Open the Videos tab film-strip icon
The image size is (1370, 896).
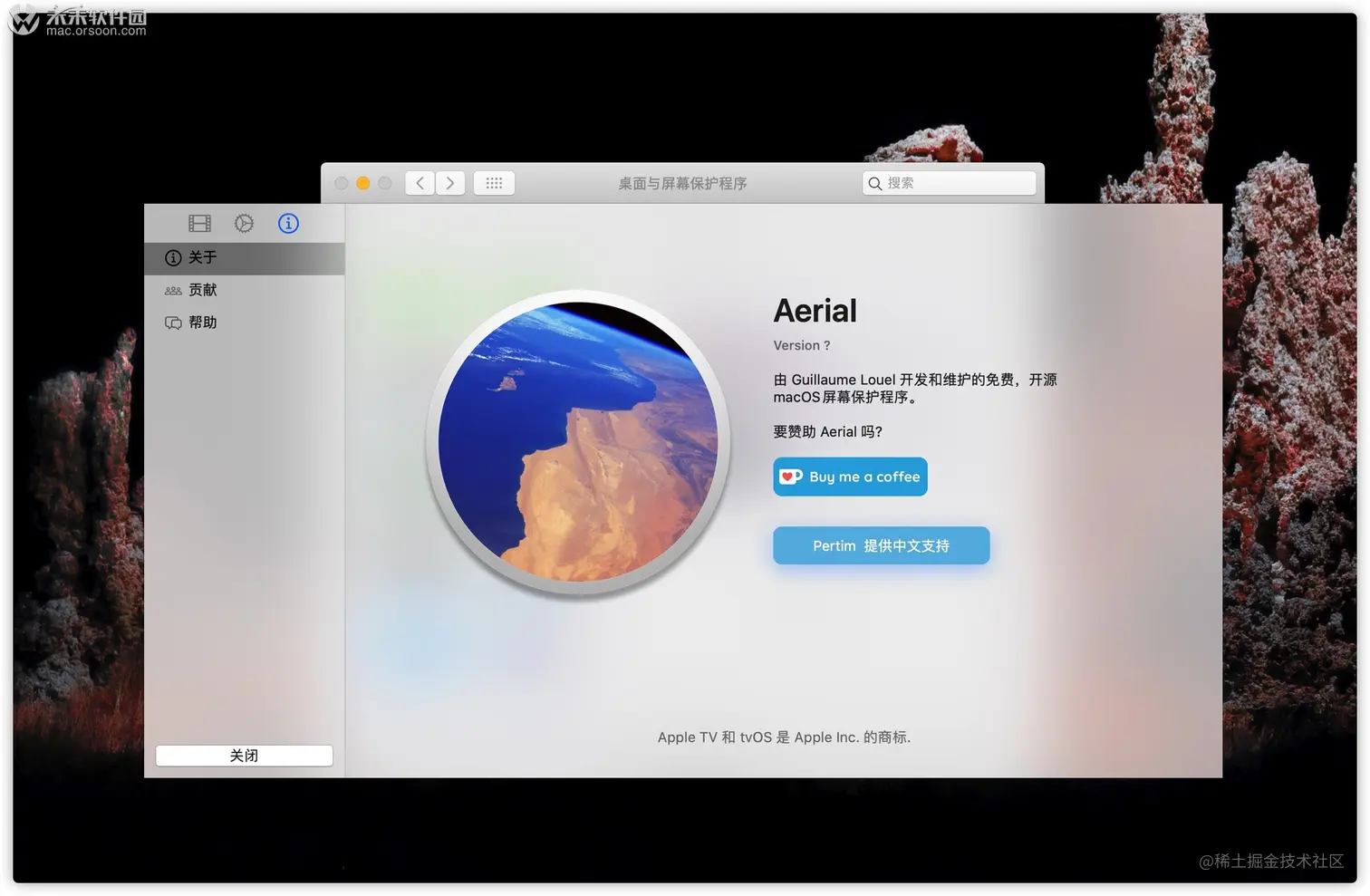pos(199,223)
